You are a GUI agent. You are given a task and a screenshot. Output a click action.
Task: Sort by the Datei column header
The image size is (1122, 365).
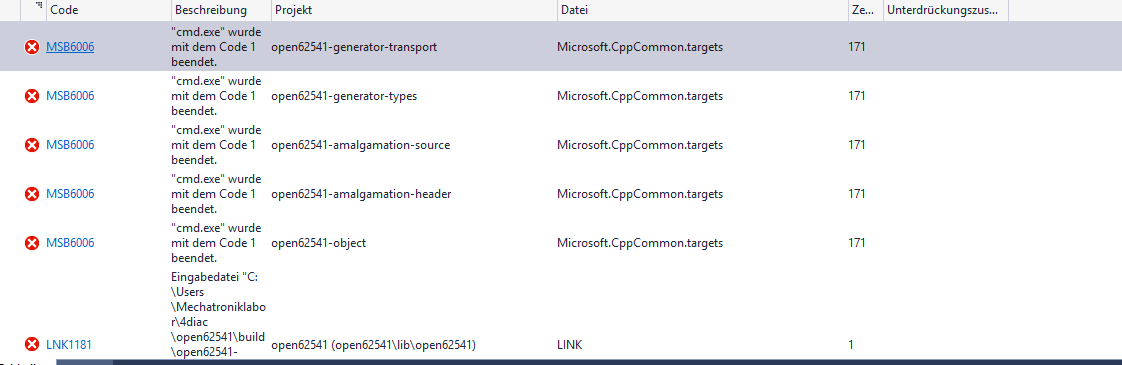point(702,10)
